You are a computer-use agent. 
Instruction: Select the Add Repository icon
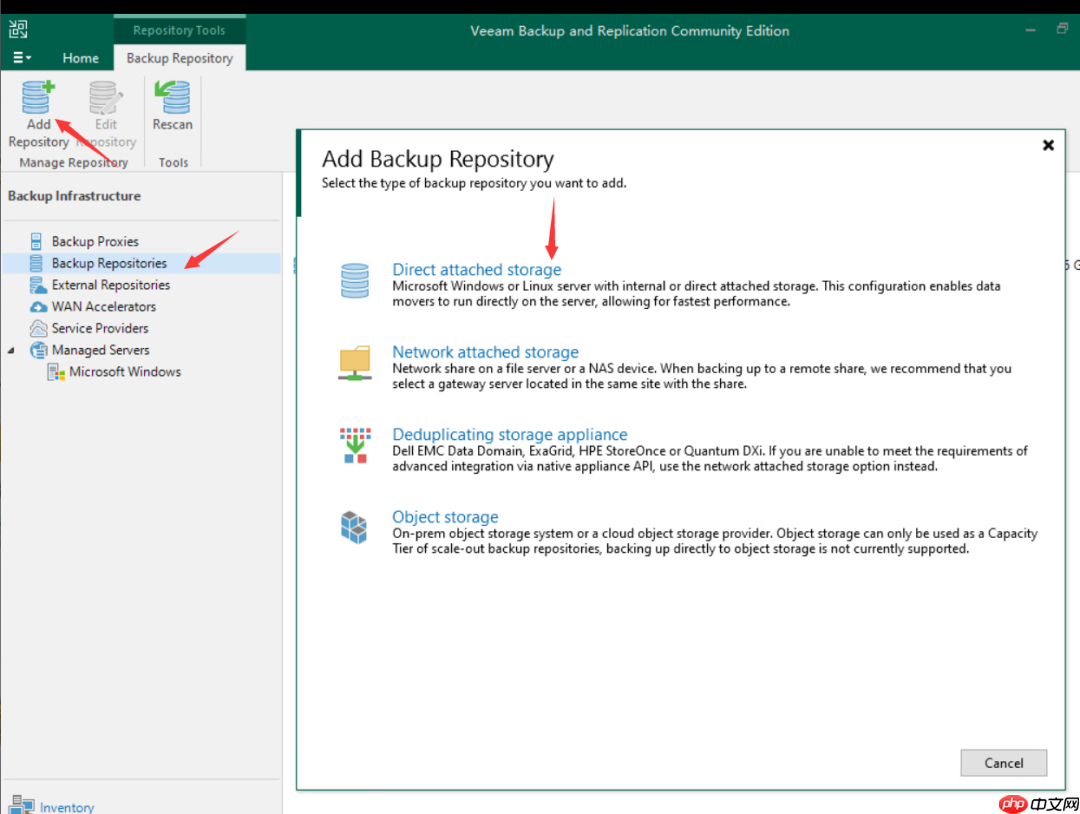(37, 98)
